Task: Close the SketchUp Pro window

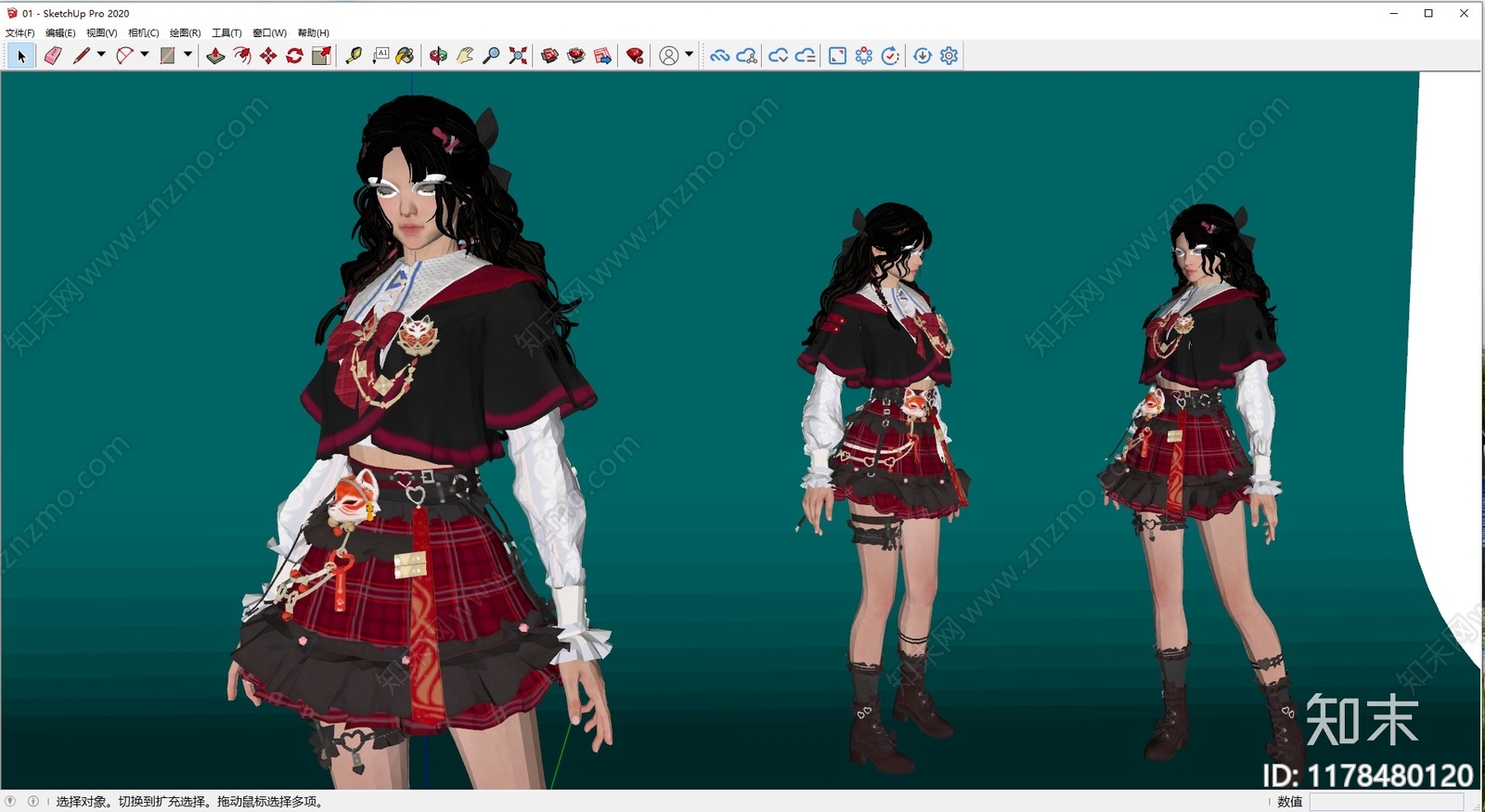Action: pos(1464,13)
